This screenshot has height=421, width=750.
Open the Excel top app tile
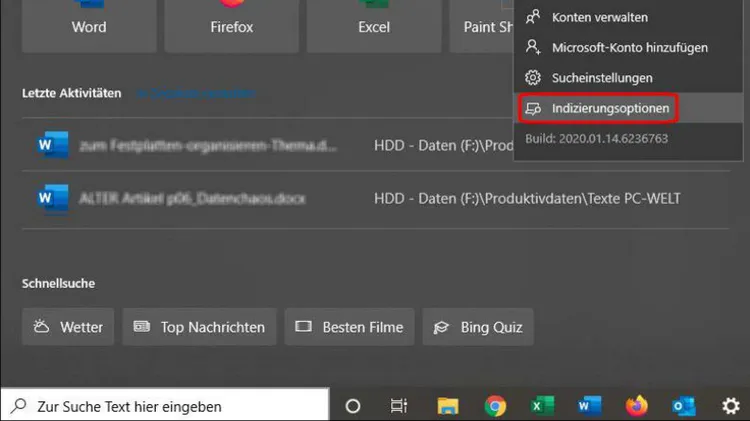[x=374, y=26]
